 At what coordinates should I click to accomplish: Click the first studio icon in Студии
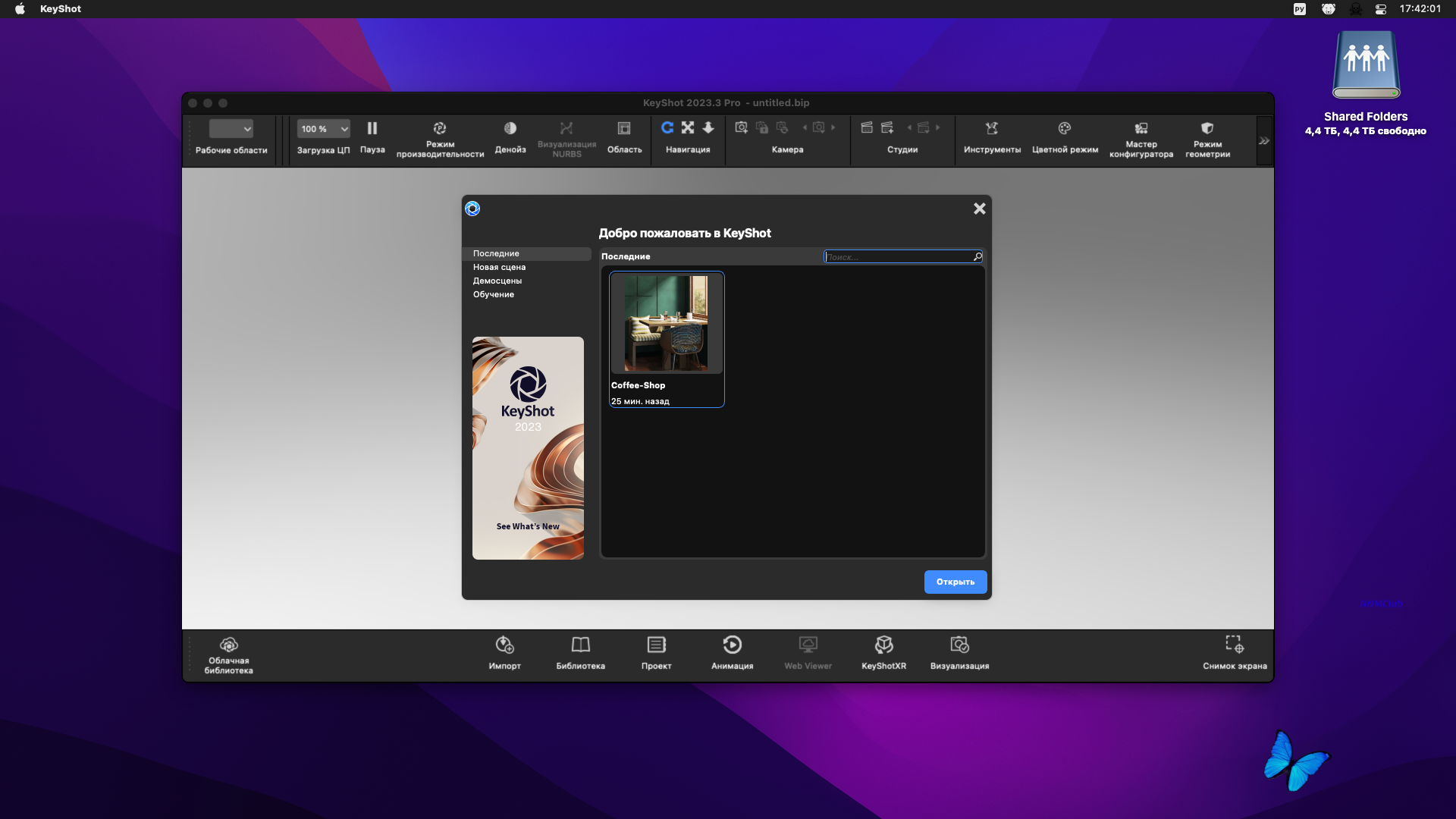(867, 127)
